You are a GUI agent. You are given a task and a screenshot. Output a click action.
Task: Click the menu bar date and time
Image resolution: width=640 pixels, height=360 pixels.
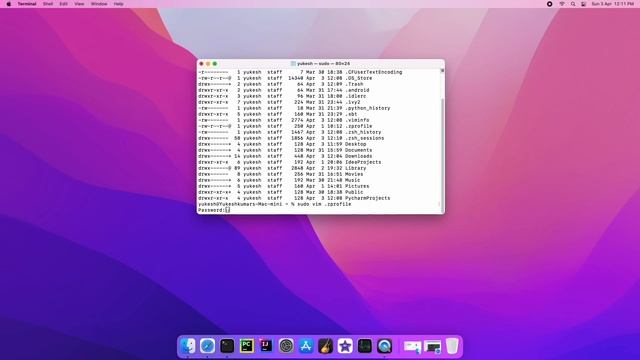[613, 4]
